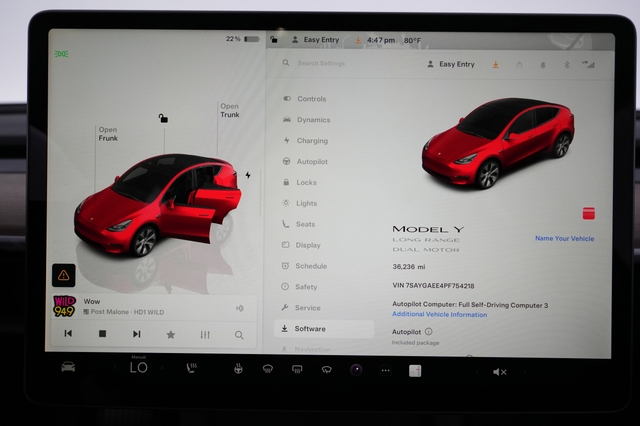The width and height of the screenshot is (640, 426).
Task: Increase volume with right arrow
Action: coord(524,372)
